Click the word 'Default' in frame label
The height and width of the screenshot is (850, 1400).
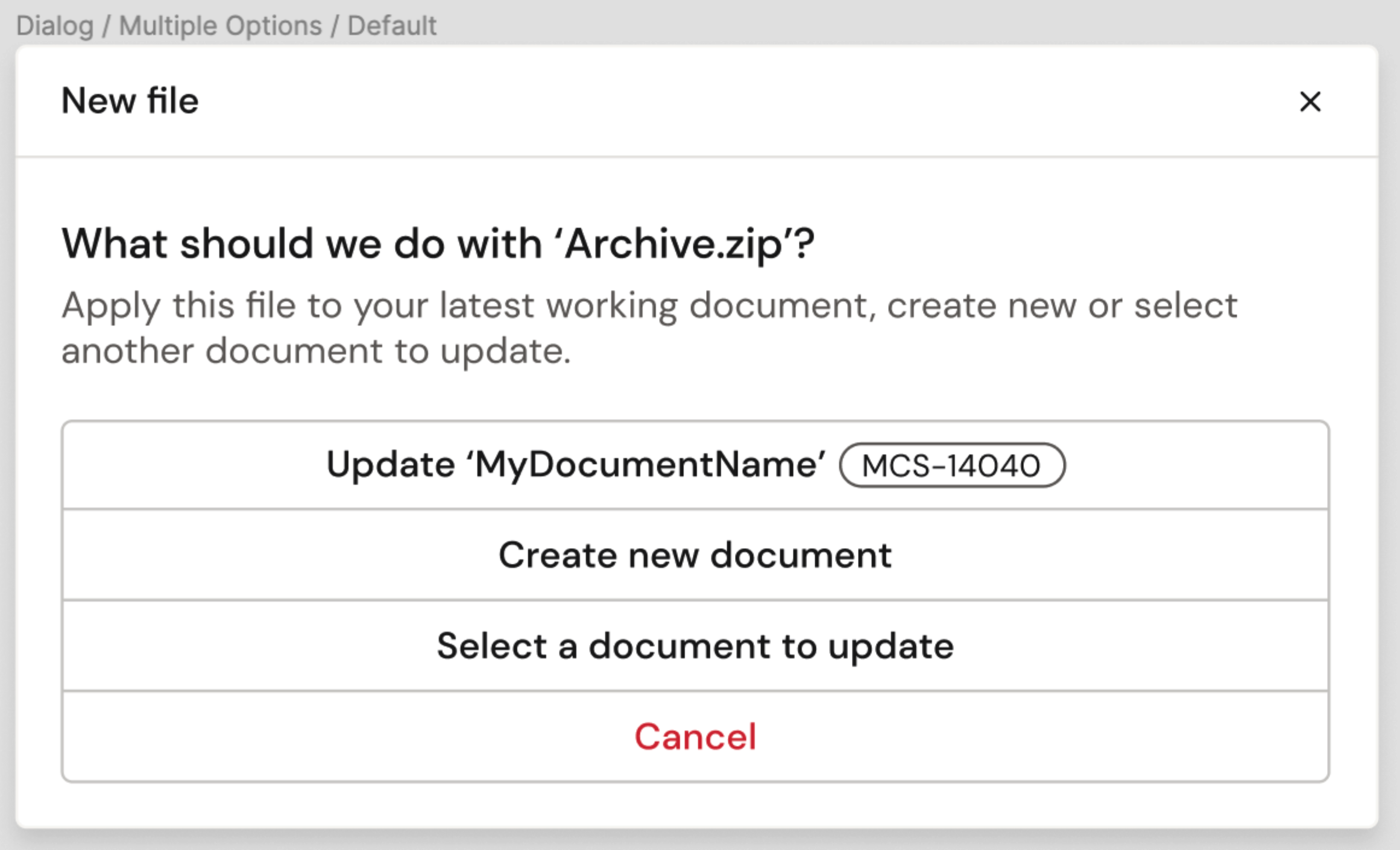click(x=392, y=26)
